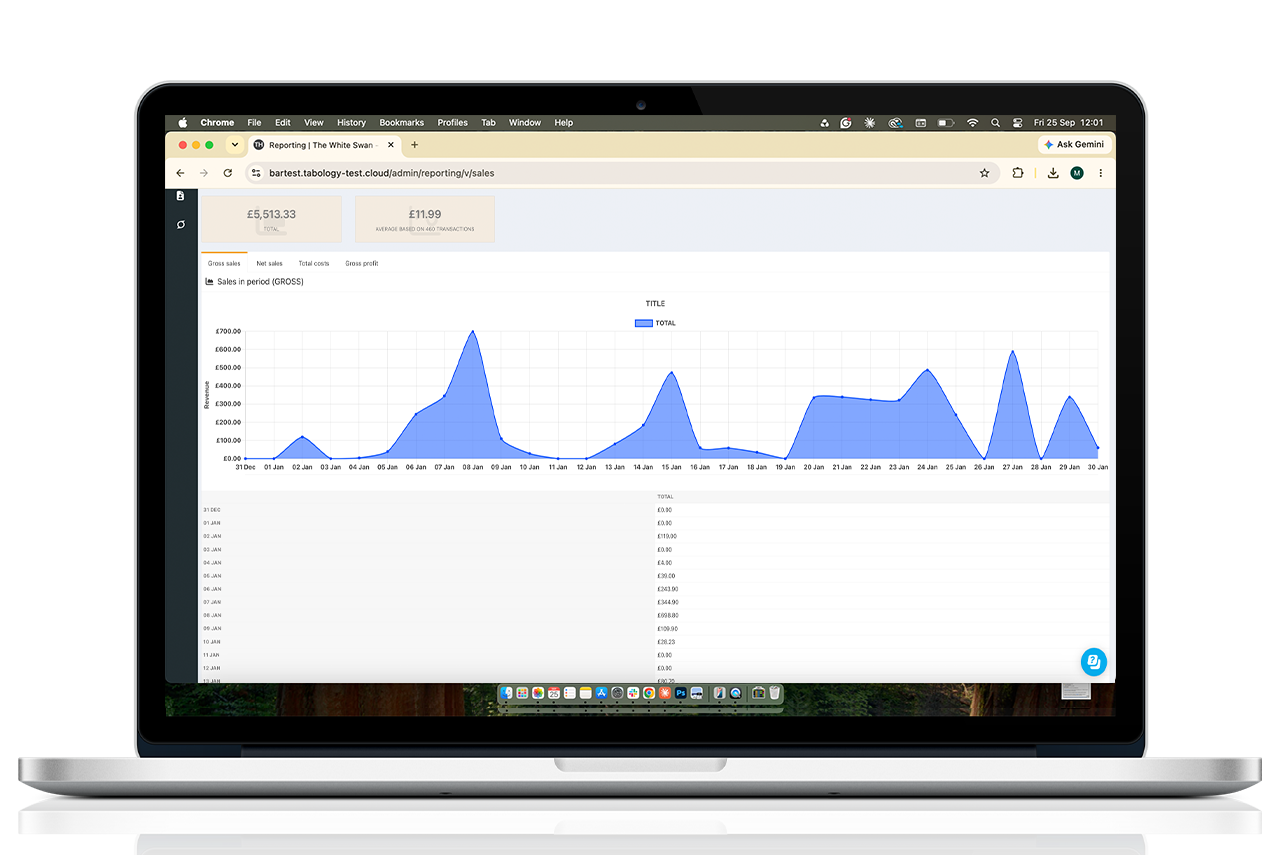Open Chrome downloads arrow icon
Viewport: 1280px width, 855px height.
tap(1053, 173)
